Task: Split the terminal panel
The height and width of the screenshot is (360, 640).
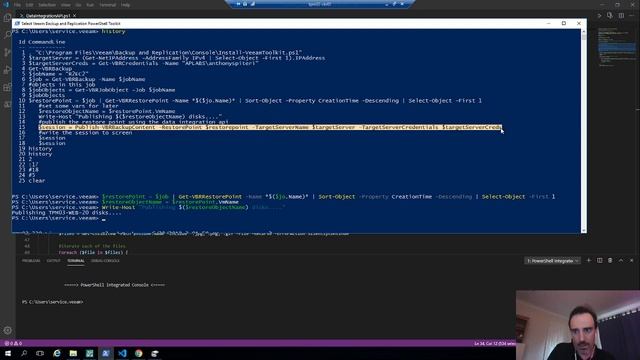Action: (x=600, y=260)
